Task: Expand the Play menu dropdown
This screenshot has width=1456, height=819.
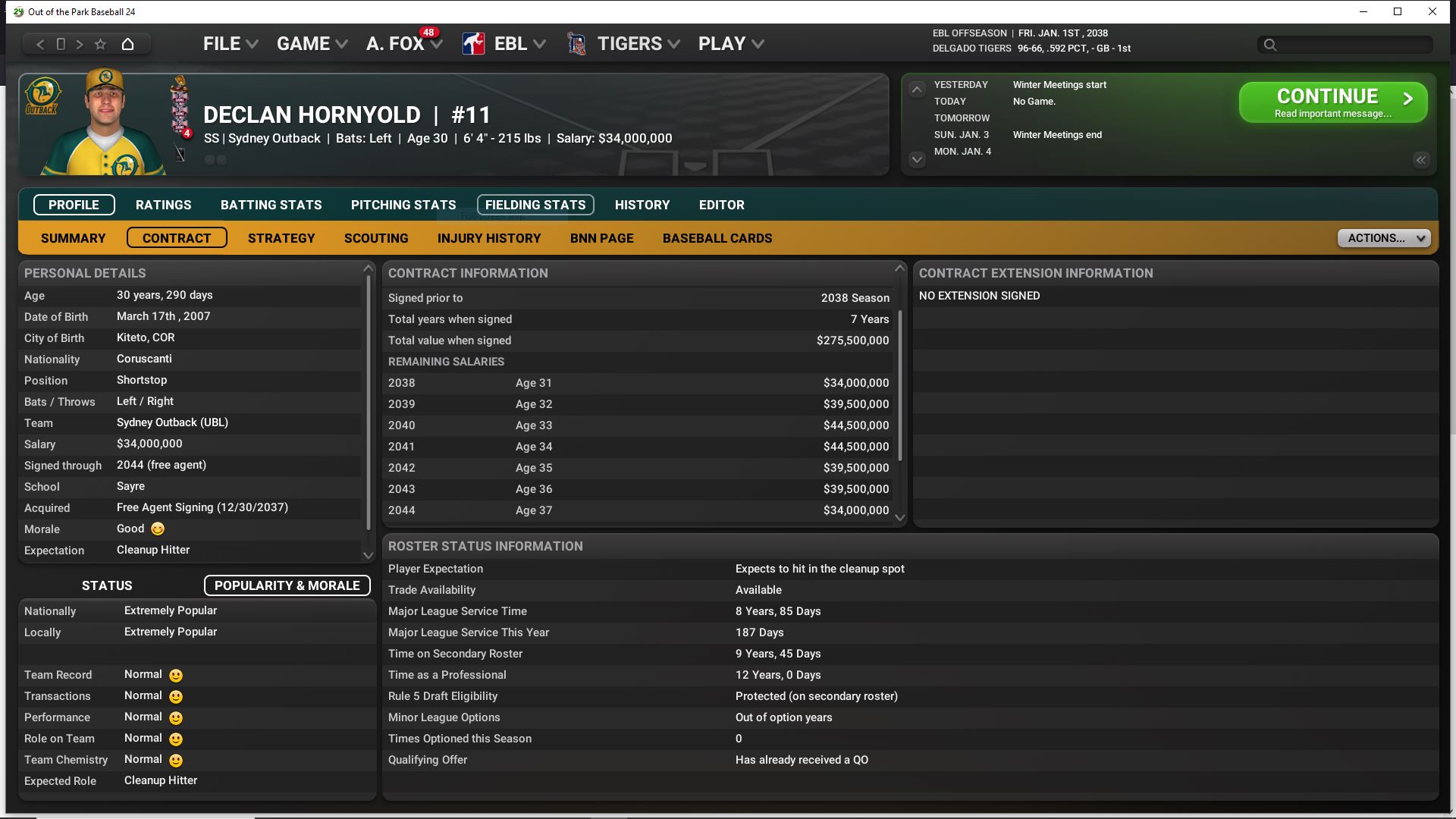Action: point(730,44)
